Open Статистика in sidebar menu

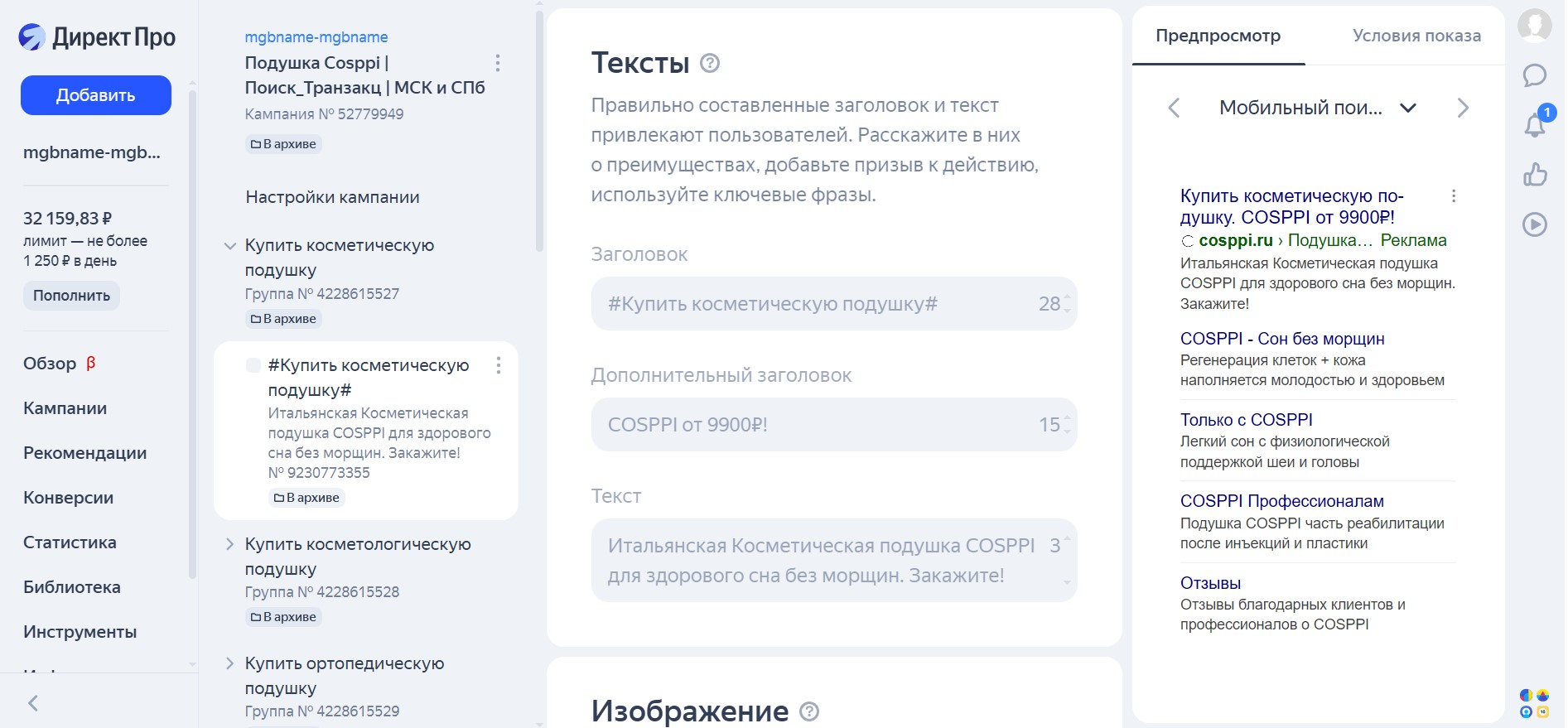pyautogui.click(x=70, y=542)
